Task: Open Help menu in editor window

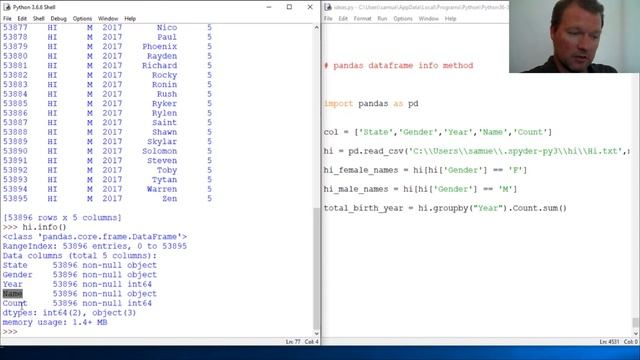Action: pos(451,19)
